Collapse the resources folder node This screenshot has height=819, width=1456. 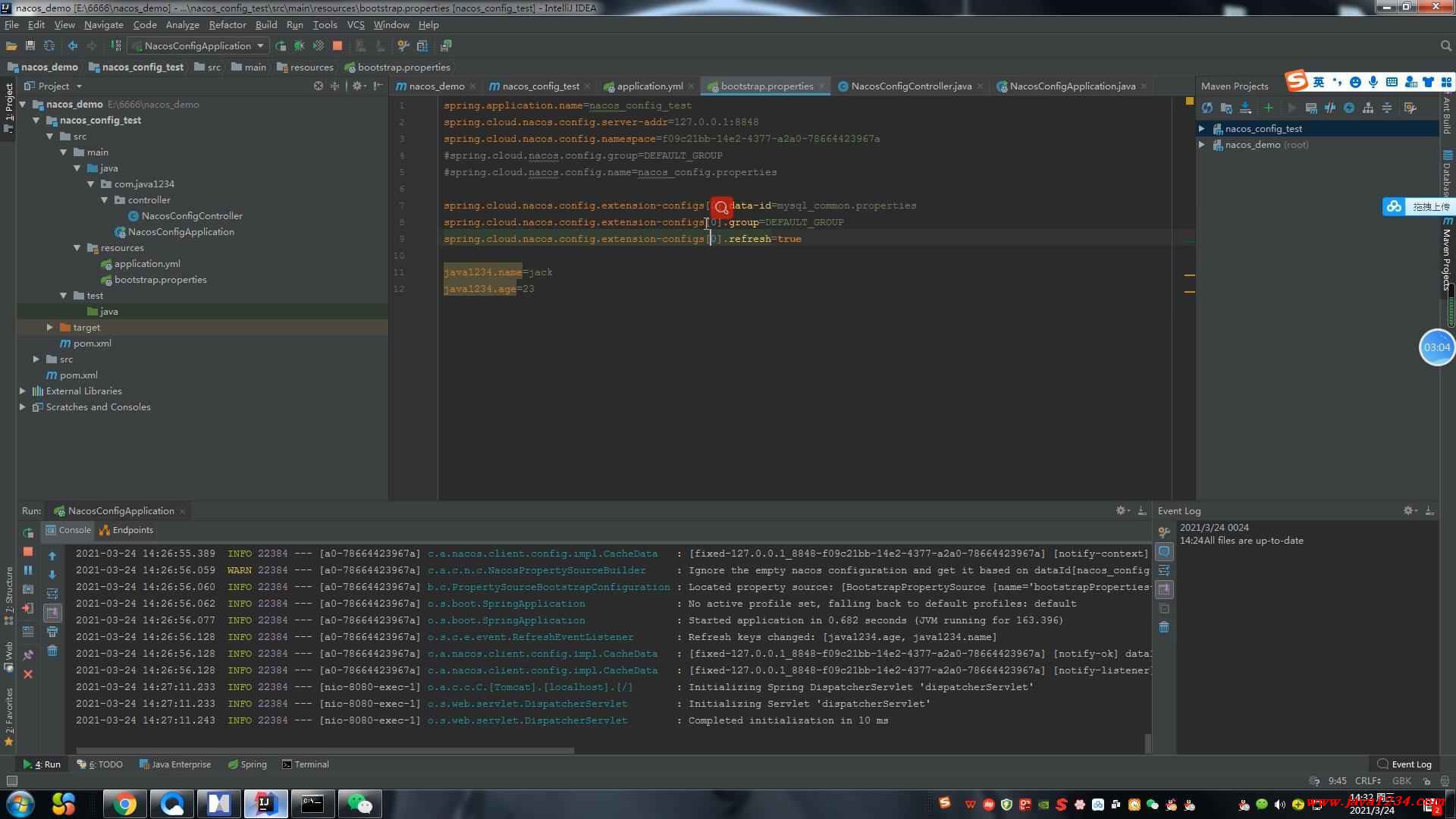point(77,248)
